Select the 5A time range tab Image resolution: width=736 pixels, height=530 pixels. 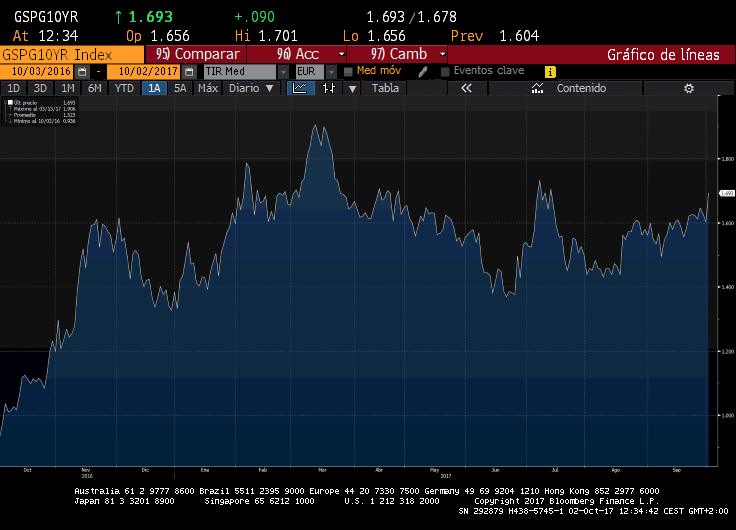pyautogui.click(x=180, y=88)
